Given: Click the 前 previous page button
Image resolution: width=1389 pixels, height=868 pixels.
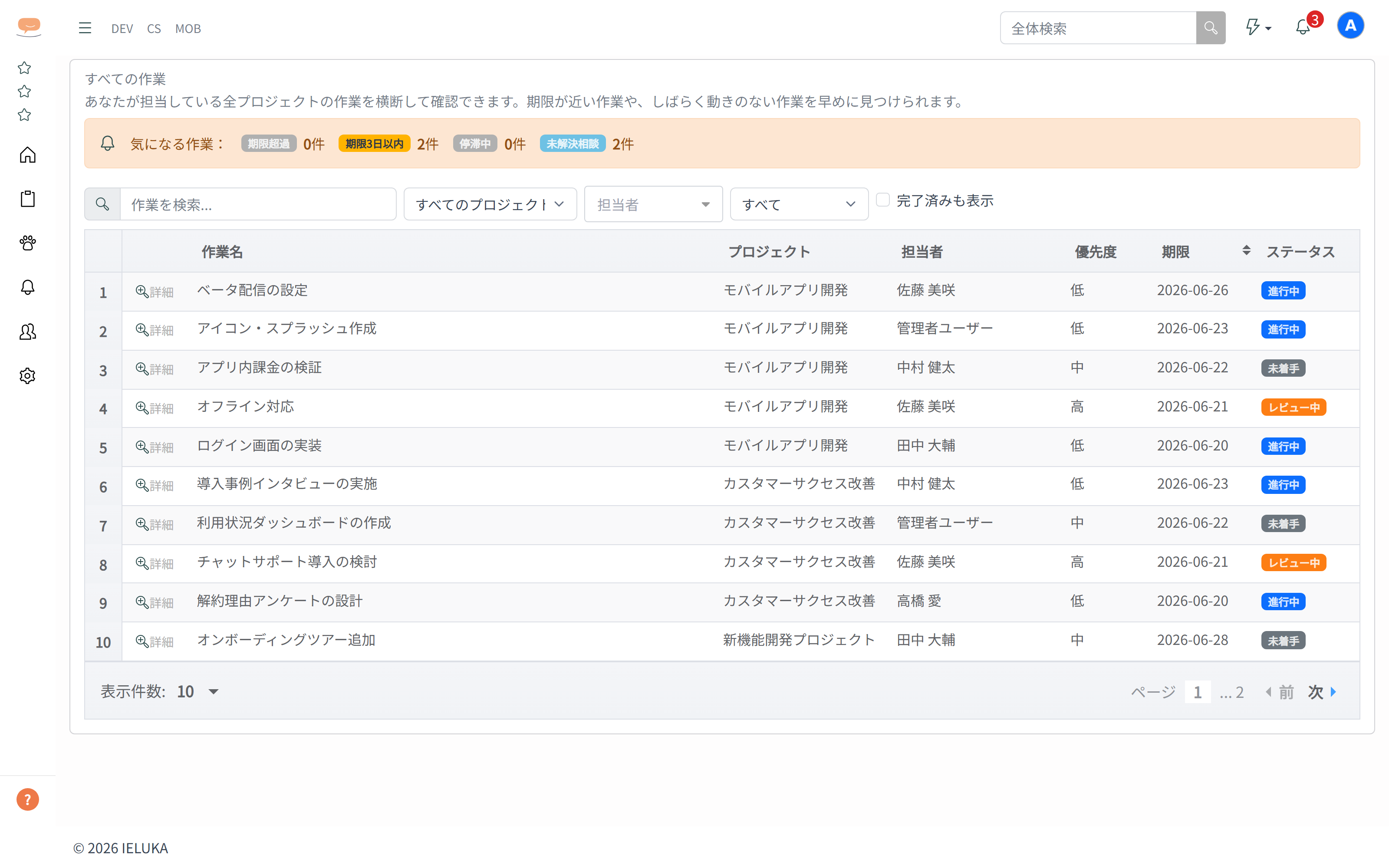Looking at the screenshot, I should (x=1280, y=692).
